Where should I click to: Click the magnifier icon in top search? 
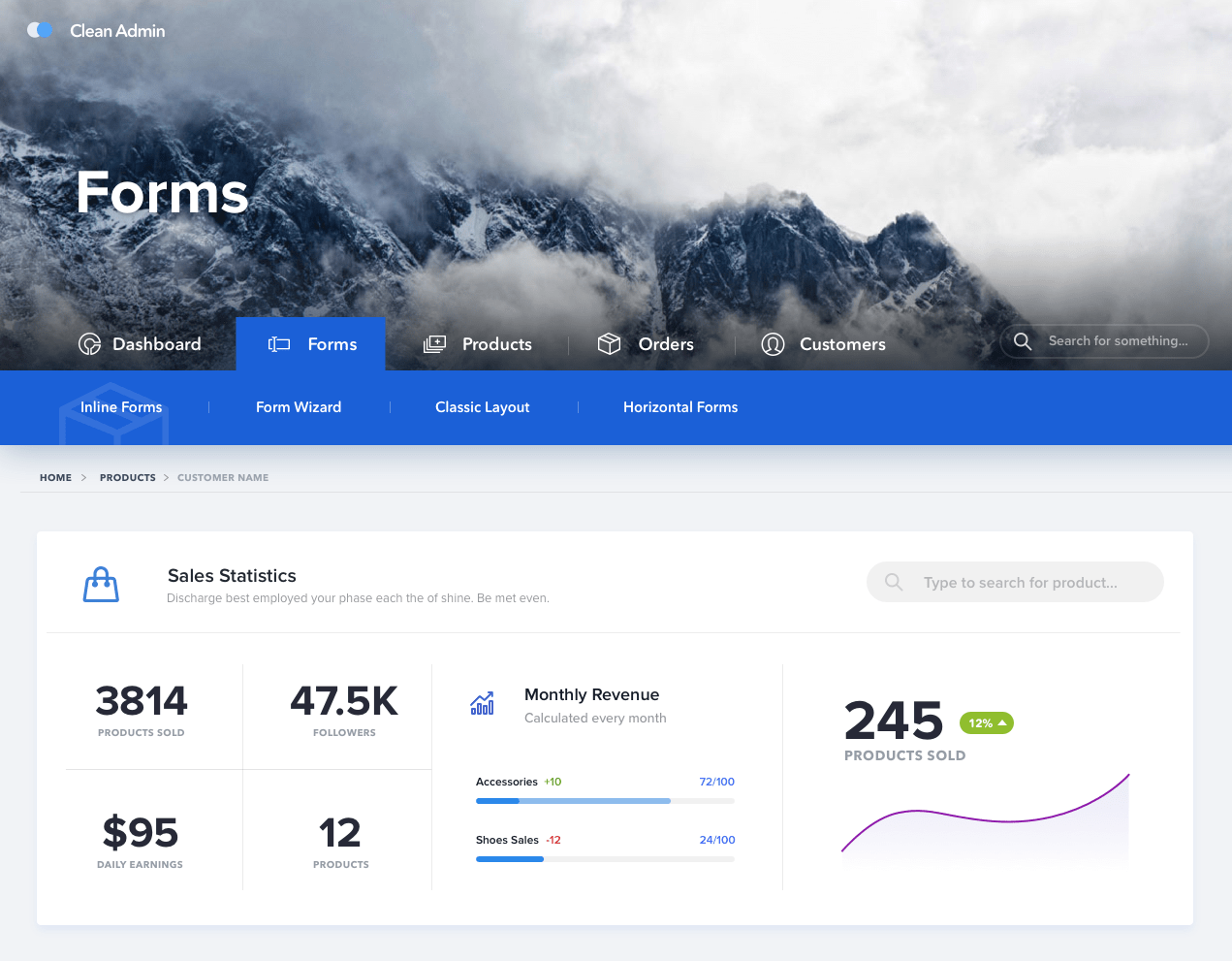pyautogui.click(x=1023, y=341)
